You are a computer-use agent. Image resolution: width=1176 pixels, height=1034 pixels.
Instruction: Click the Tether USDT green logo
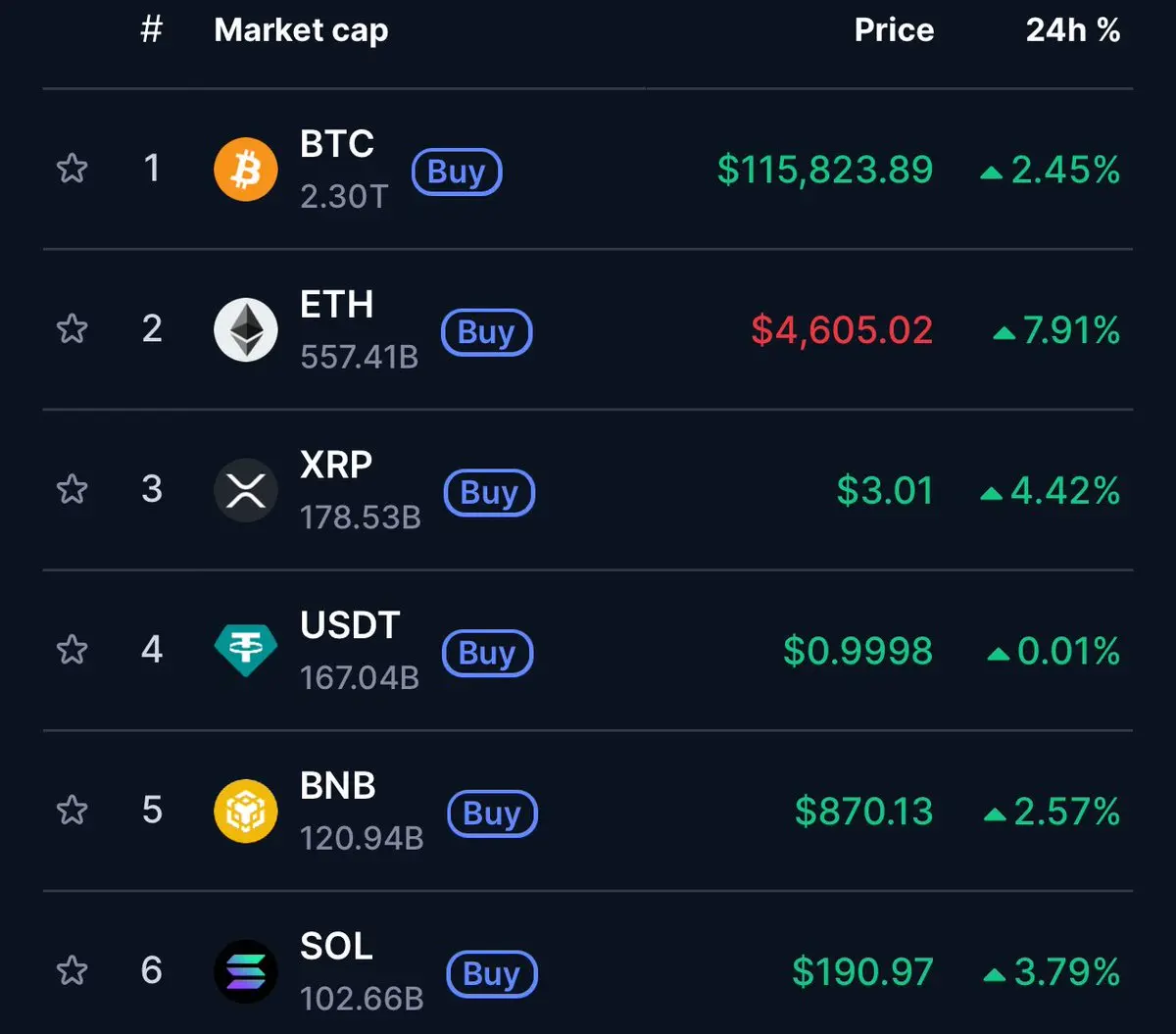click(246, 651)
